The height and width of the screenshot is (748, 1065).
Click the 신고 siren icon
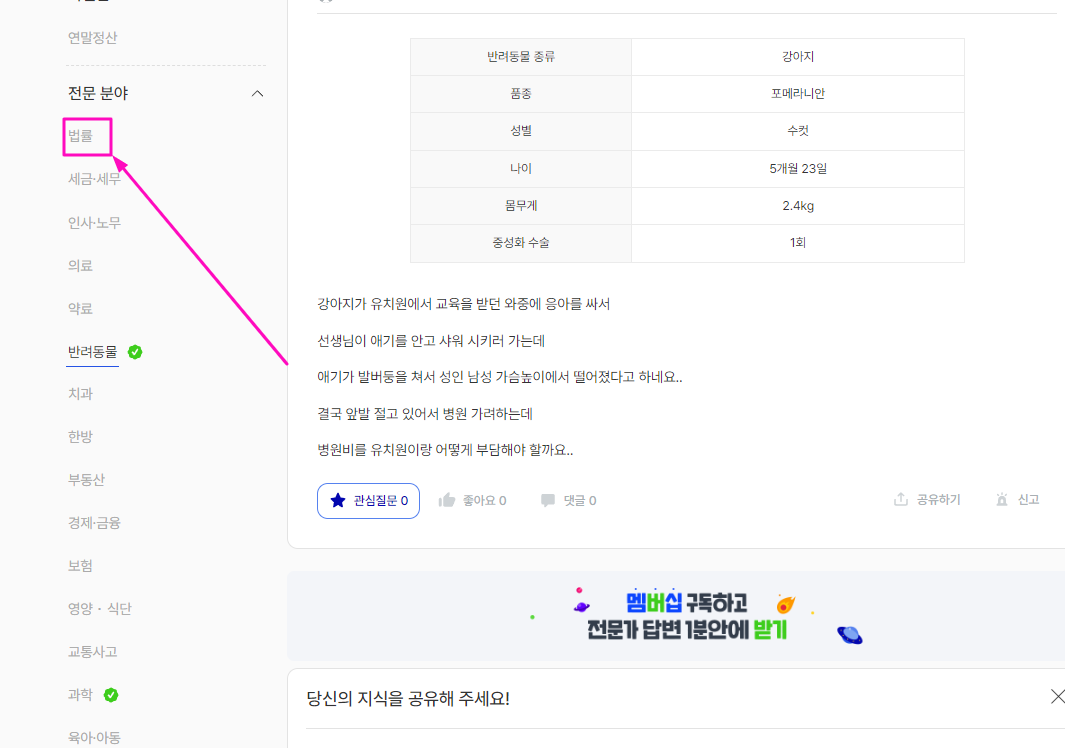pos(1002,499)
